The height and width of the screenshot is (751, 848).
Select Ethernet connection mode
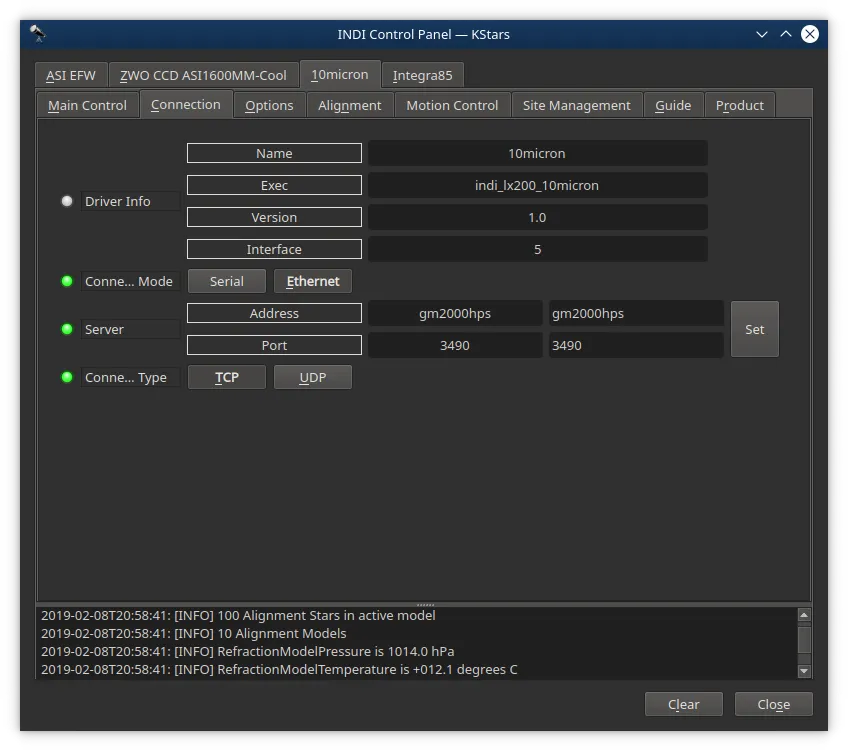click(x=313, y=281)
